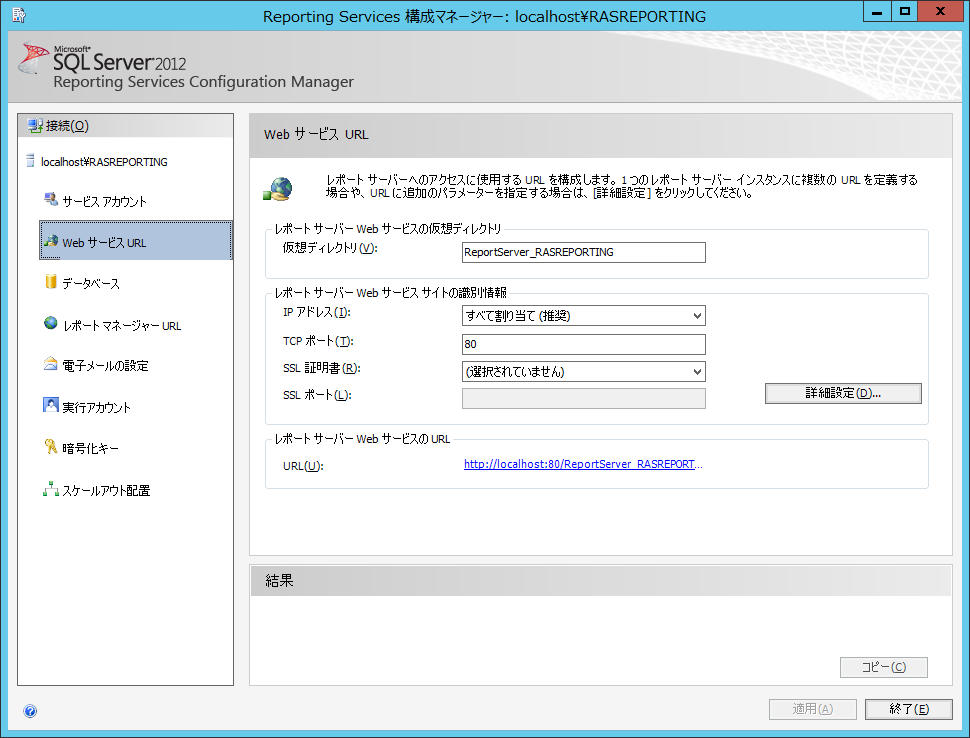Image resolution: width=970 pixels, height=738 pixels.
Task: Open the SSL 証明書 dropdown list
Action: (697, 372)
